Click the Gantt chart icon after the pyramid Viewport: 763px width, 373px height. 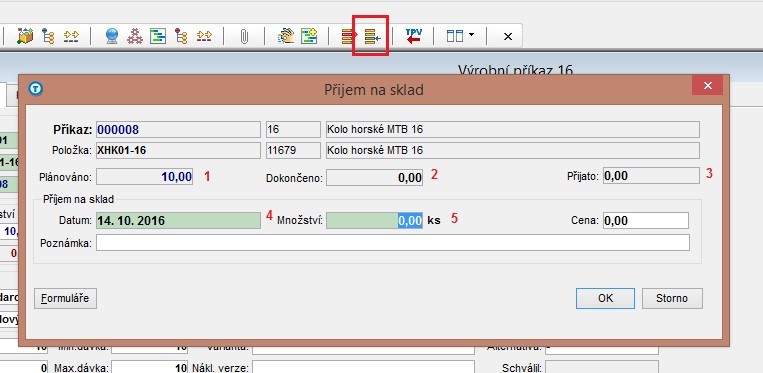158,36
